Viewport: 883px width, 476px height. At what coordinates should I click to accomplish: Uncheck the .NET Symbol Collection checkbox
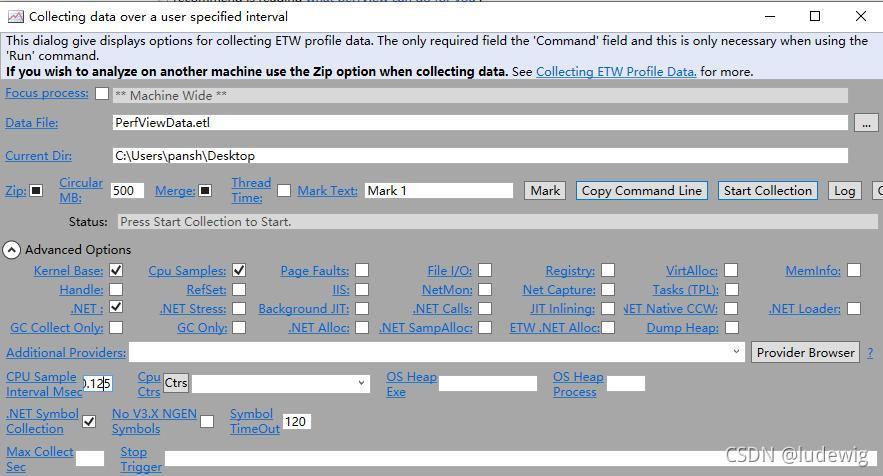tap(89, 421)
